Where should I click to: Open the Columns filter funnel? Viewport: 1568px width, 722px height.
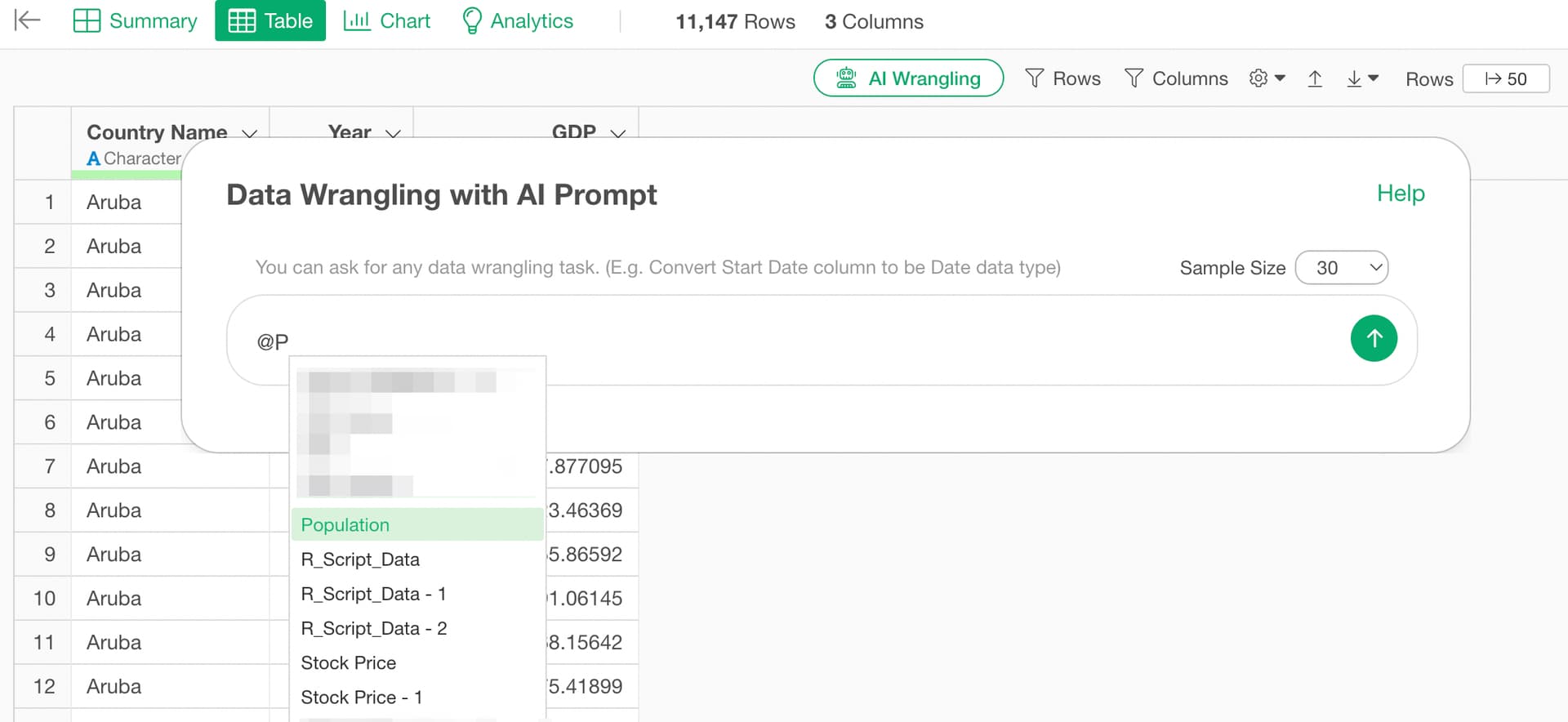pos(1176,78)
